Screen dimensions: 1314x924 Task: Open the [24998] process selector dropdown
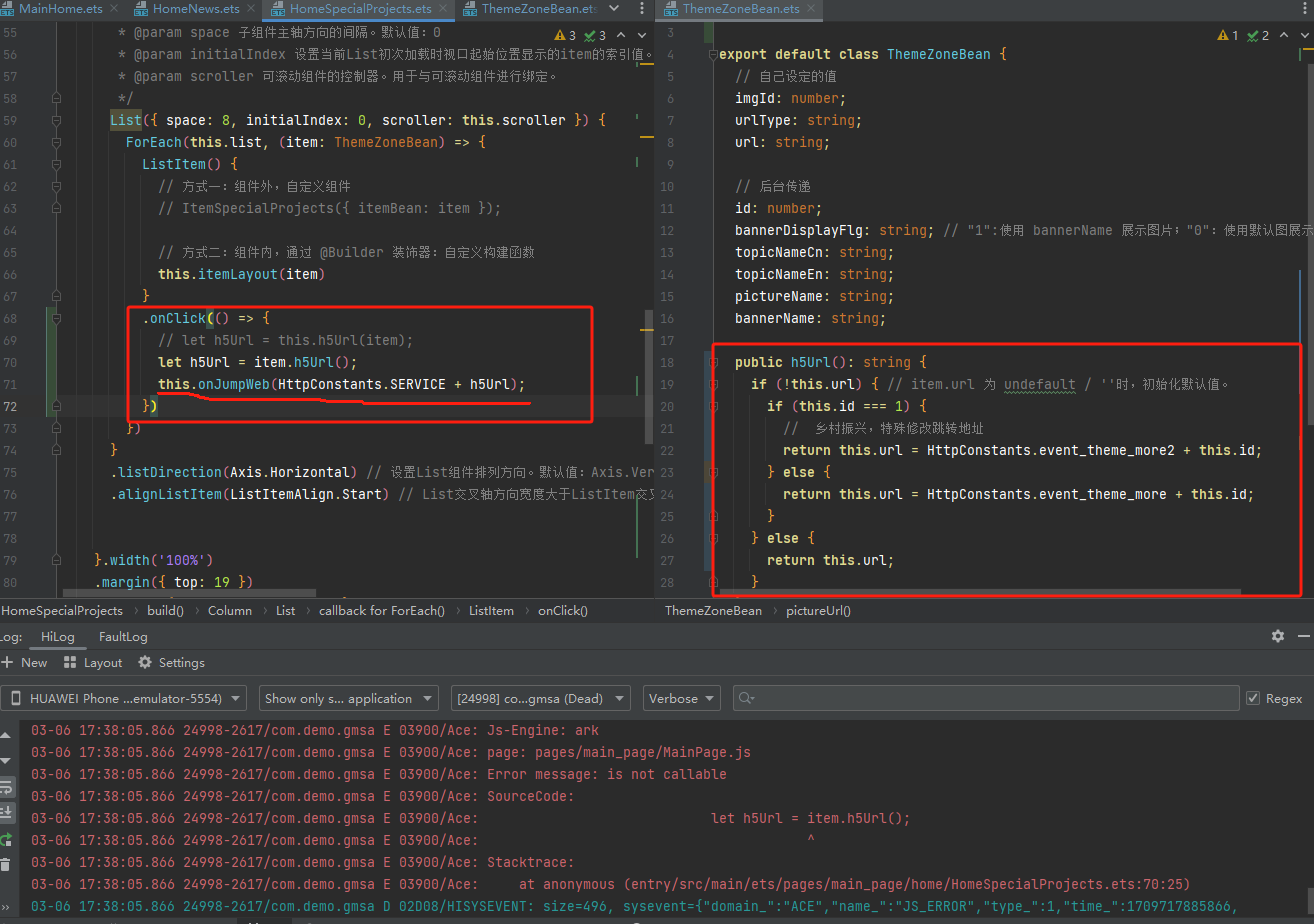tap(540, 698)
